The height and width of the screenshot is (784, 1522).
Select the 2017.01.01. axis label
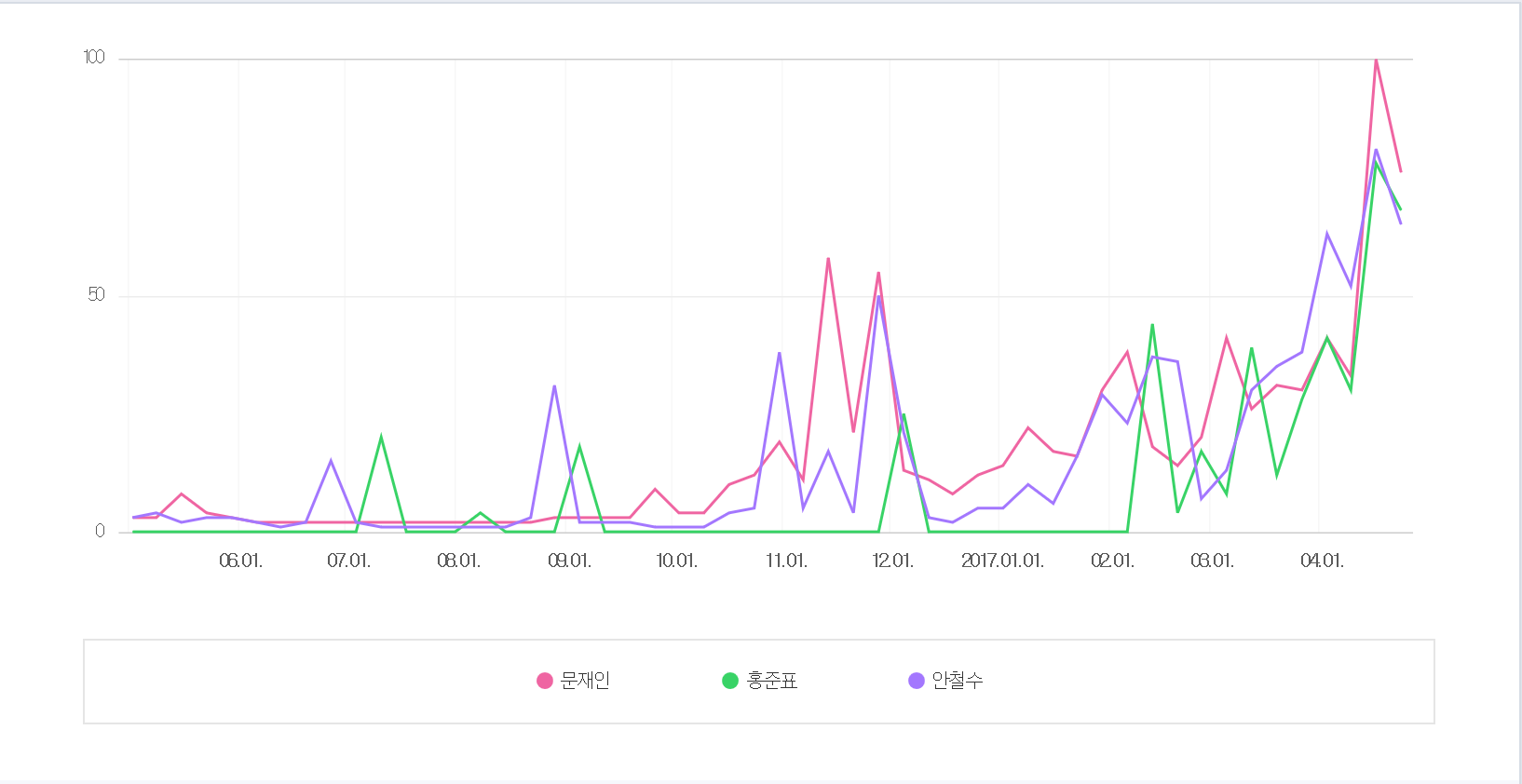1002,561
